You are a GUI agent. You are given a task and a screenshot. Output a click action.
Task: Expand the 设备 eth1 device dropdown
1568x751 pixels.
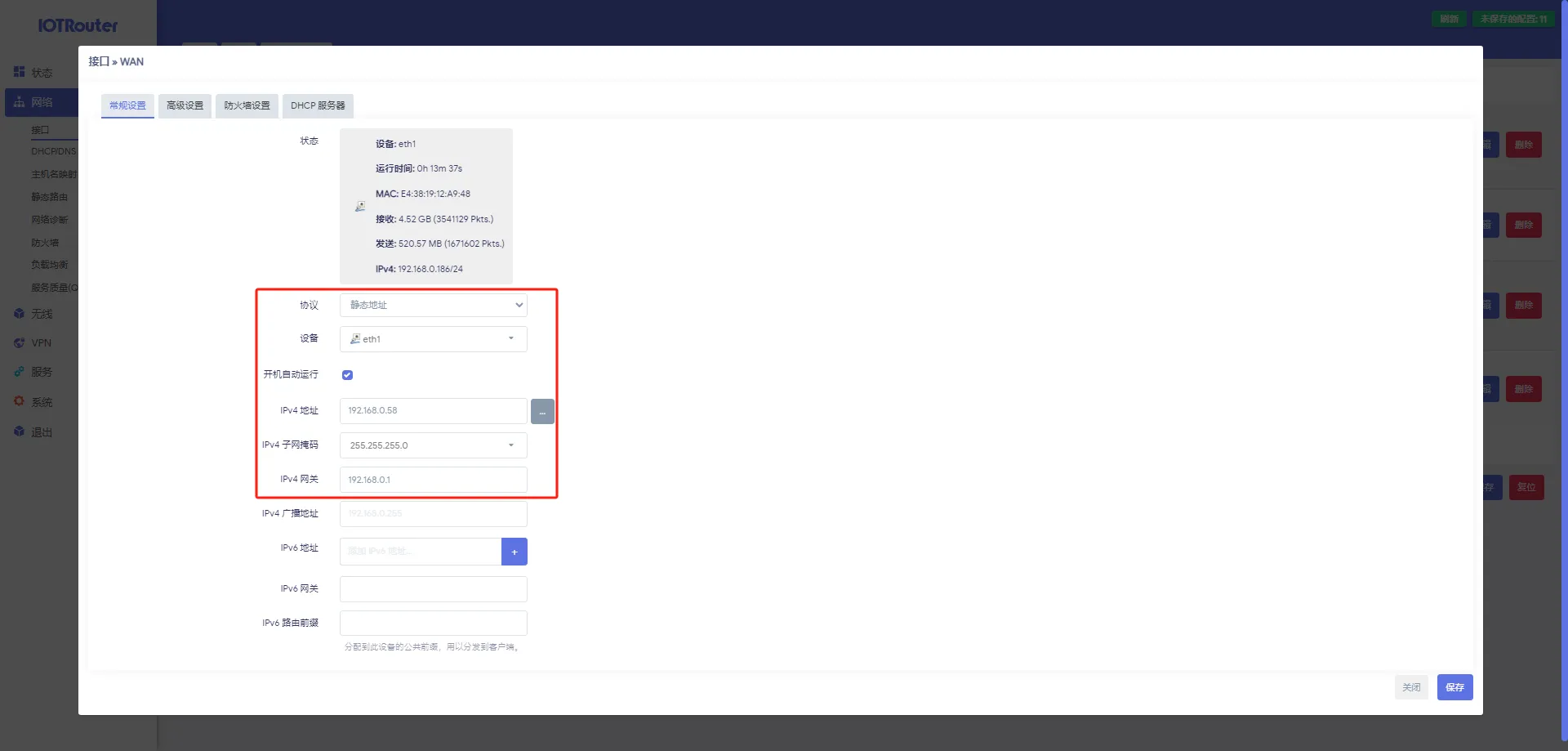[433, 339]
